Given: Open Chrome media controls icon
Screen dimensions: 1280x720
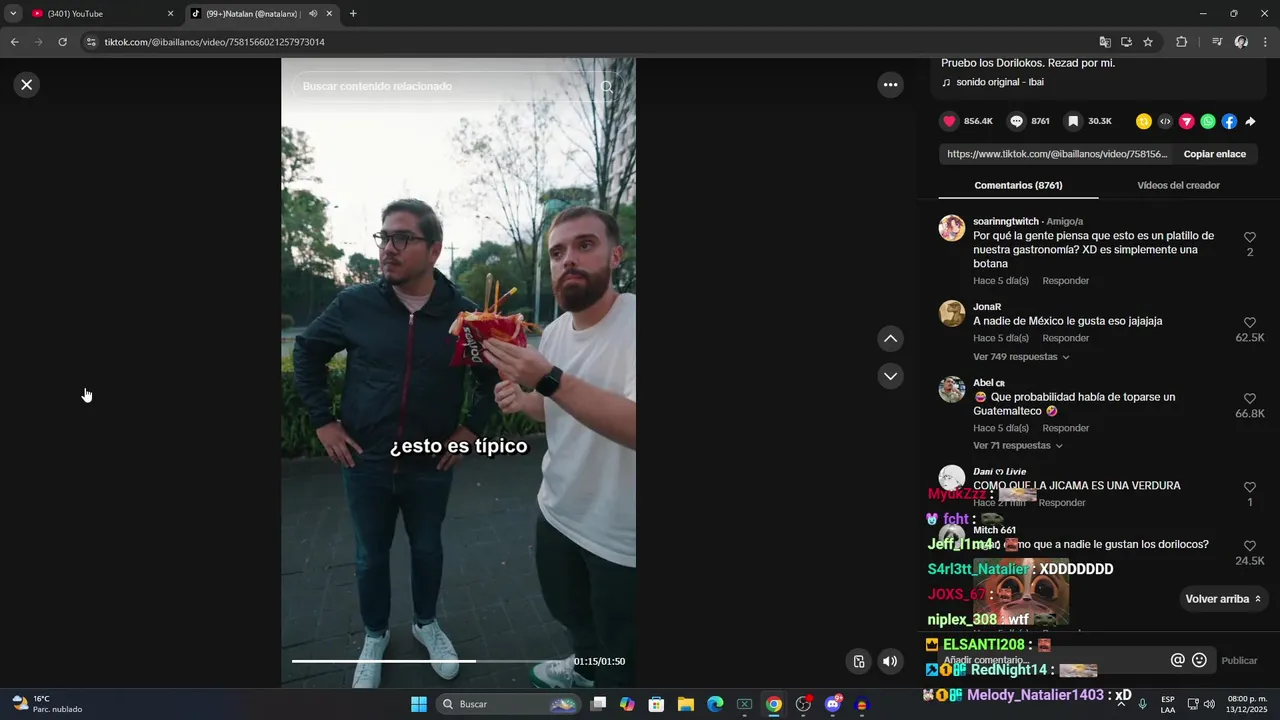Looking at the screenshot, I should click(x=1216, y=42).
